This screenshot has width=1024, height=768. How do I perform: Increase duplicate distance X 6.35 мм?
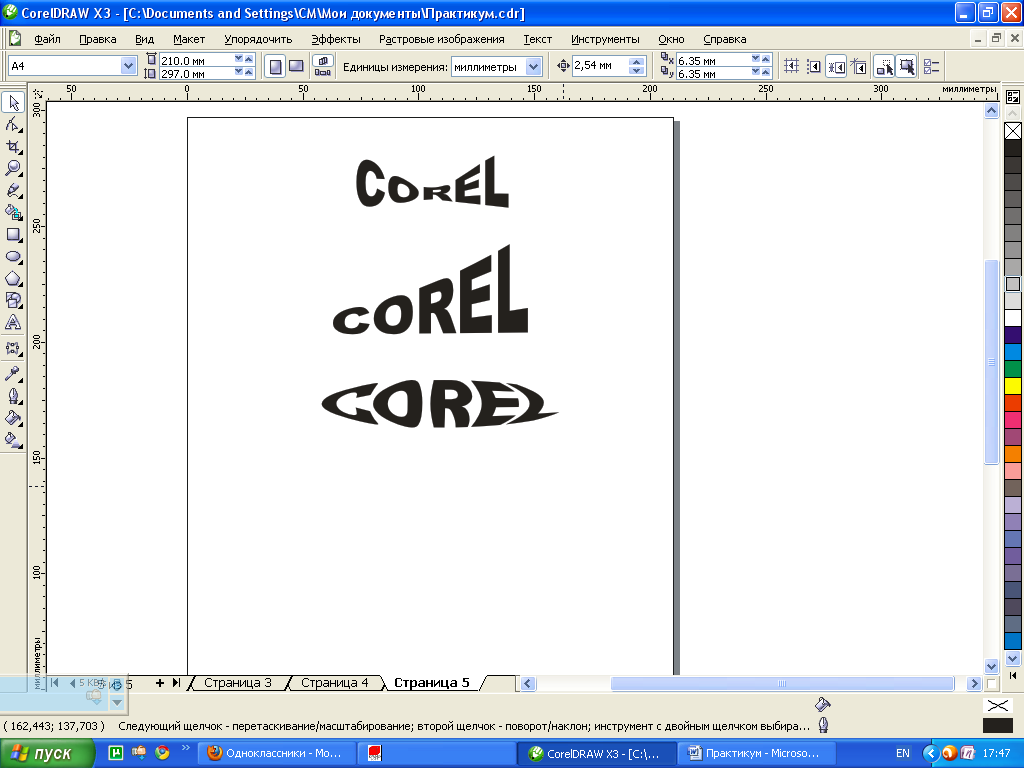765,59
